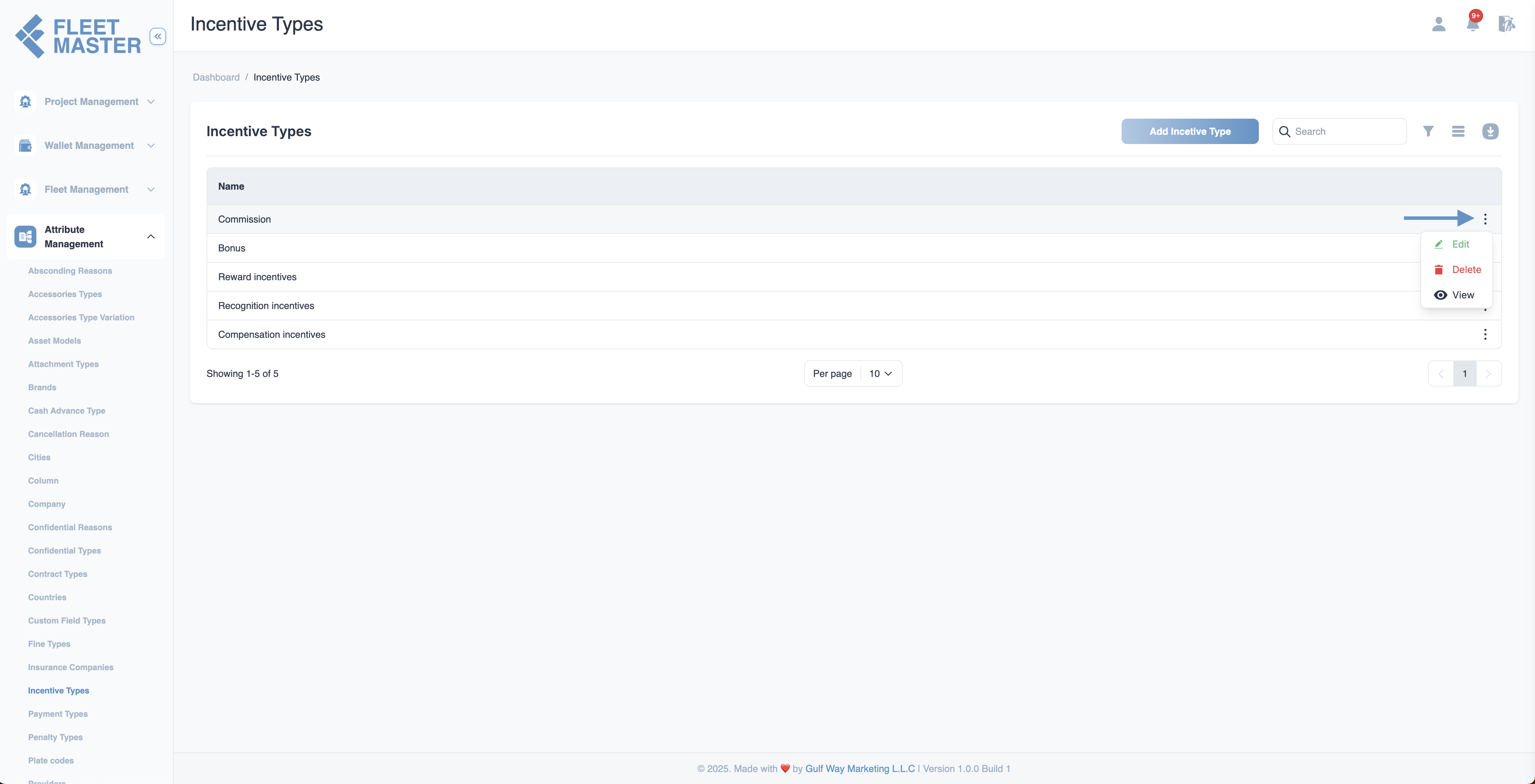Click the Commission row name
Viewport: 1535px width, 784px height.
(244, 219)
